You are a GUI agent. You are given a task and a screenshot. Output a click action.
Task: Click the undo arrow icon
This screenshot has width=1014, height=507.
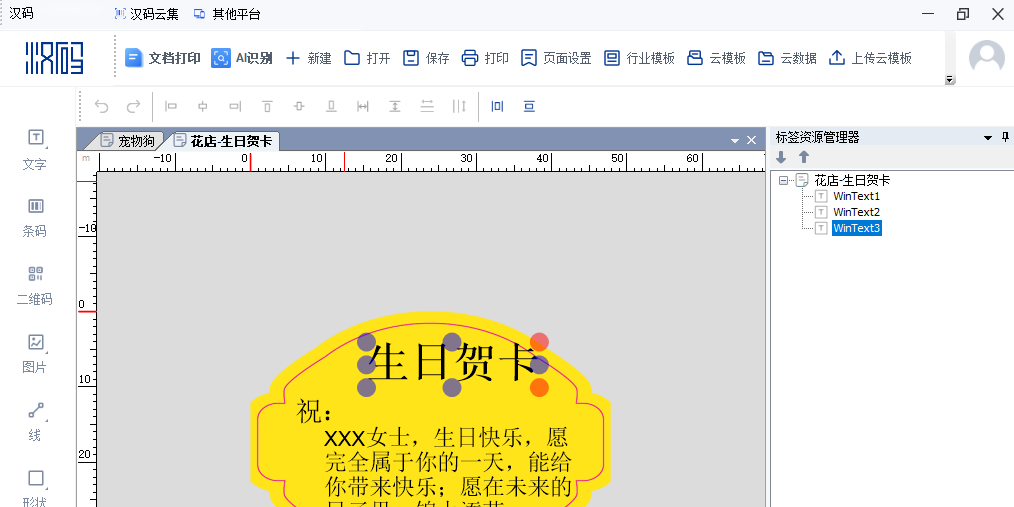click(102, 107)
